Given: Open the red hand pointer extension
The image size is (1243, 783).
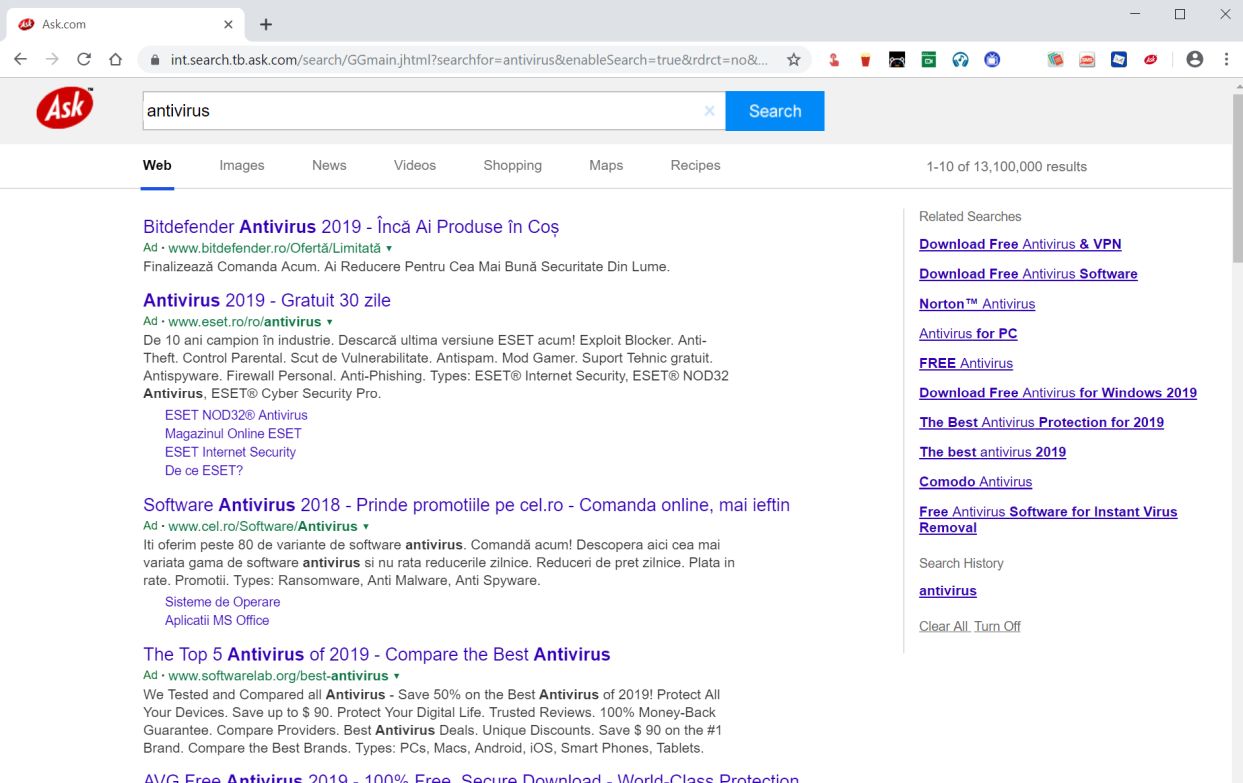Looking at the screenshot, I should (x=833, y=60).
